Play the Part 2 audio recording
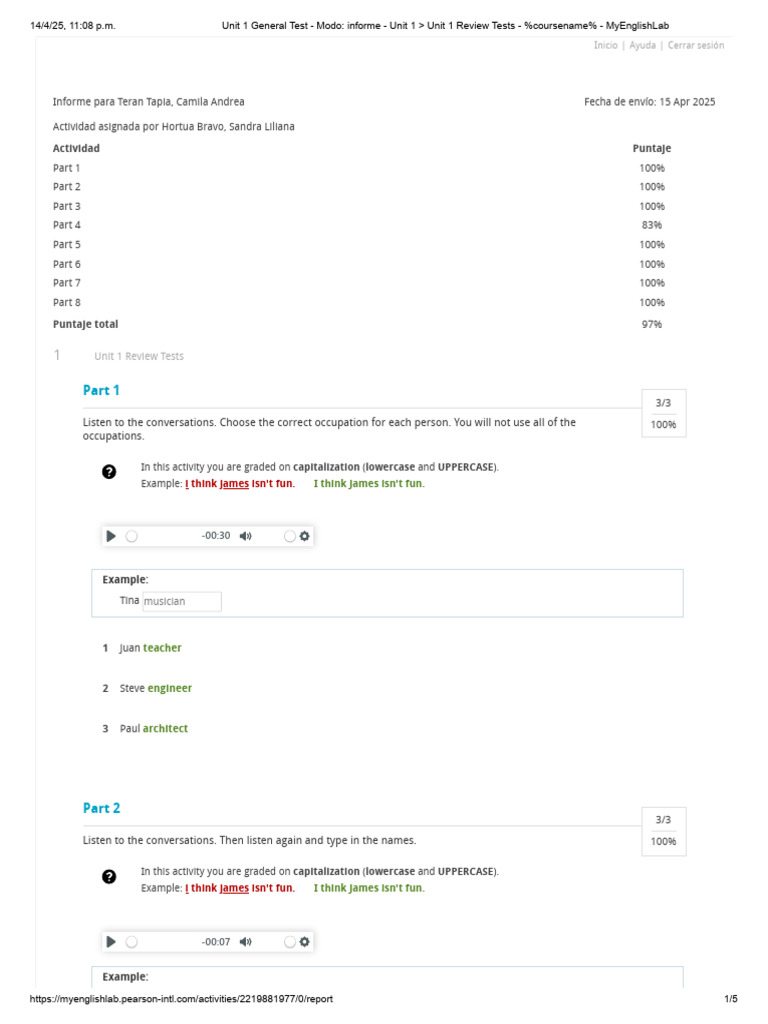 tap(111, 942)
